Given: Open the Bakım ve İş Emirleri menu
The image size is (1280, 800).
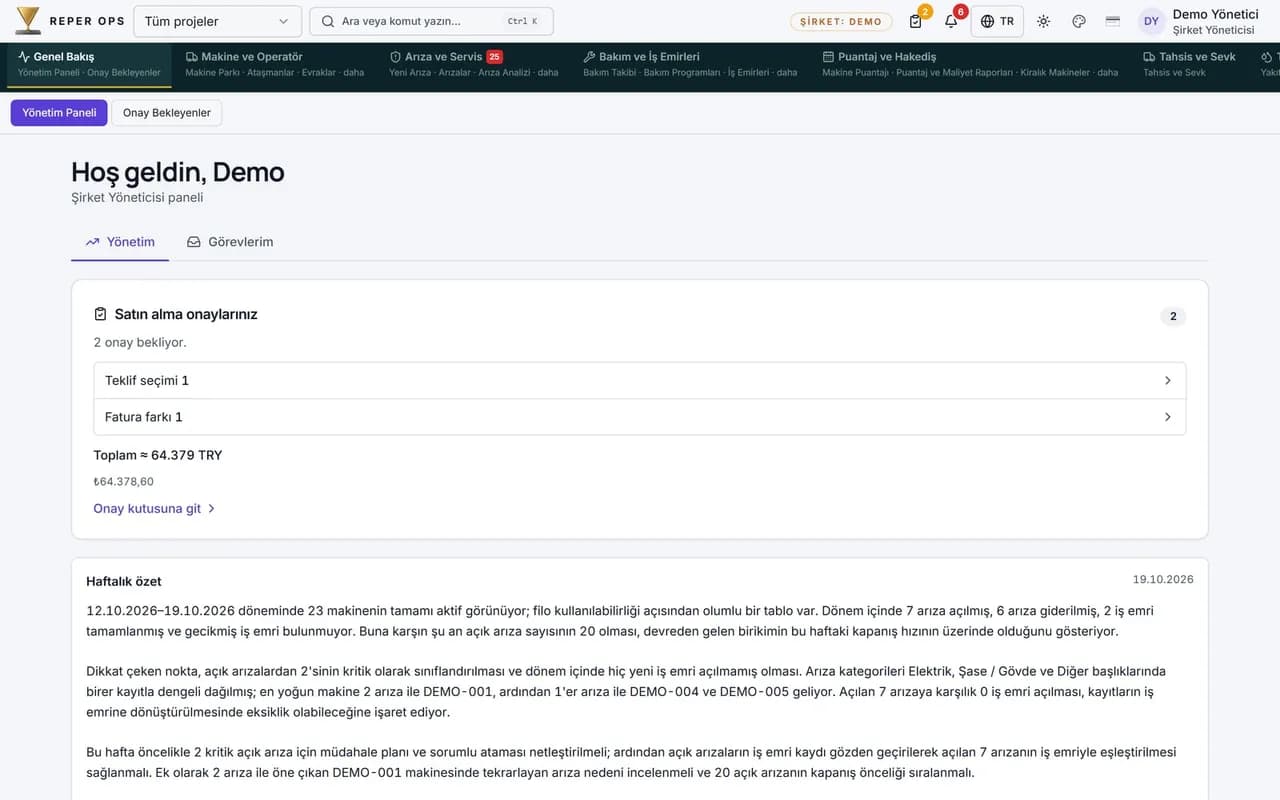Looking at the screenshot, I should [x=690, y=64].
